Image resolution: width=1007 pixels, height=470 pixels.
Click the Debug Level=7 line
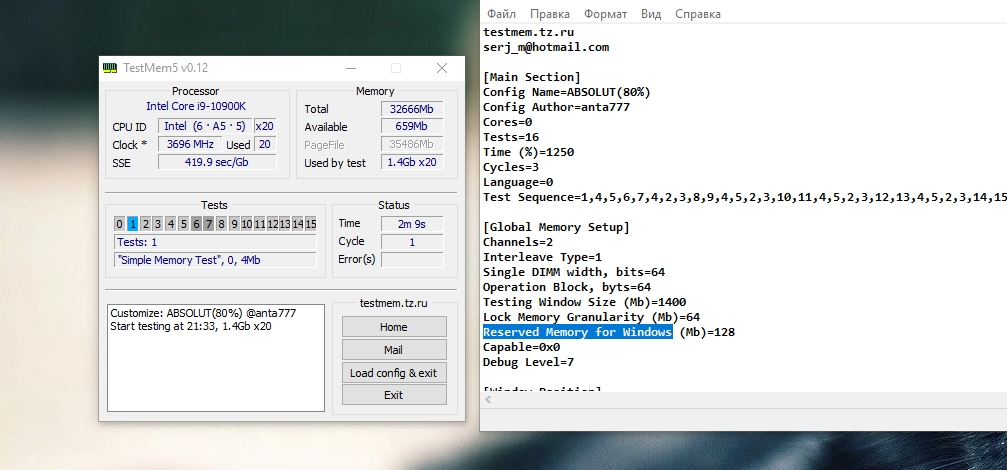tap(529, 362)
